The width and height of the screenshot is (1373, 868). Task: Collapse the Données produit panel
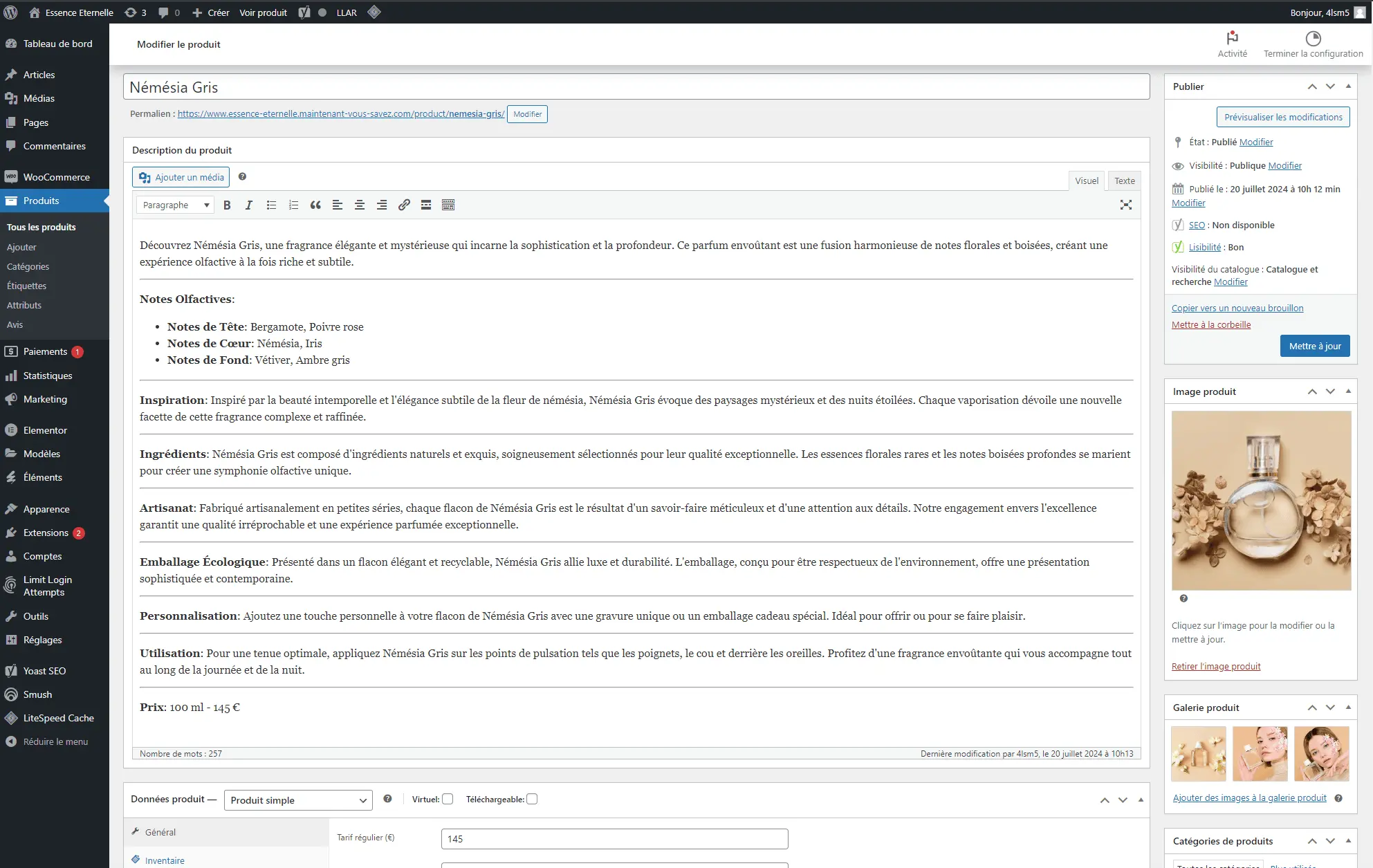click(x=1141, y=800)
